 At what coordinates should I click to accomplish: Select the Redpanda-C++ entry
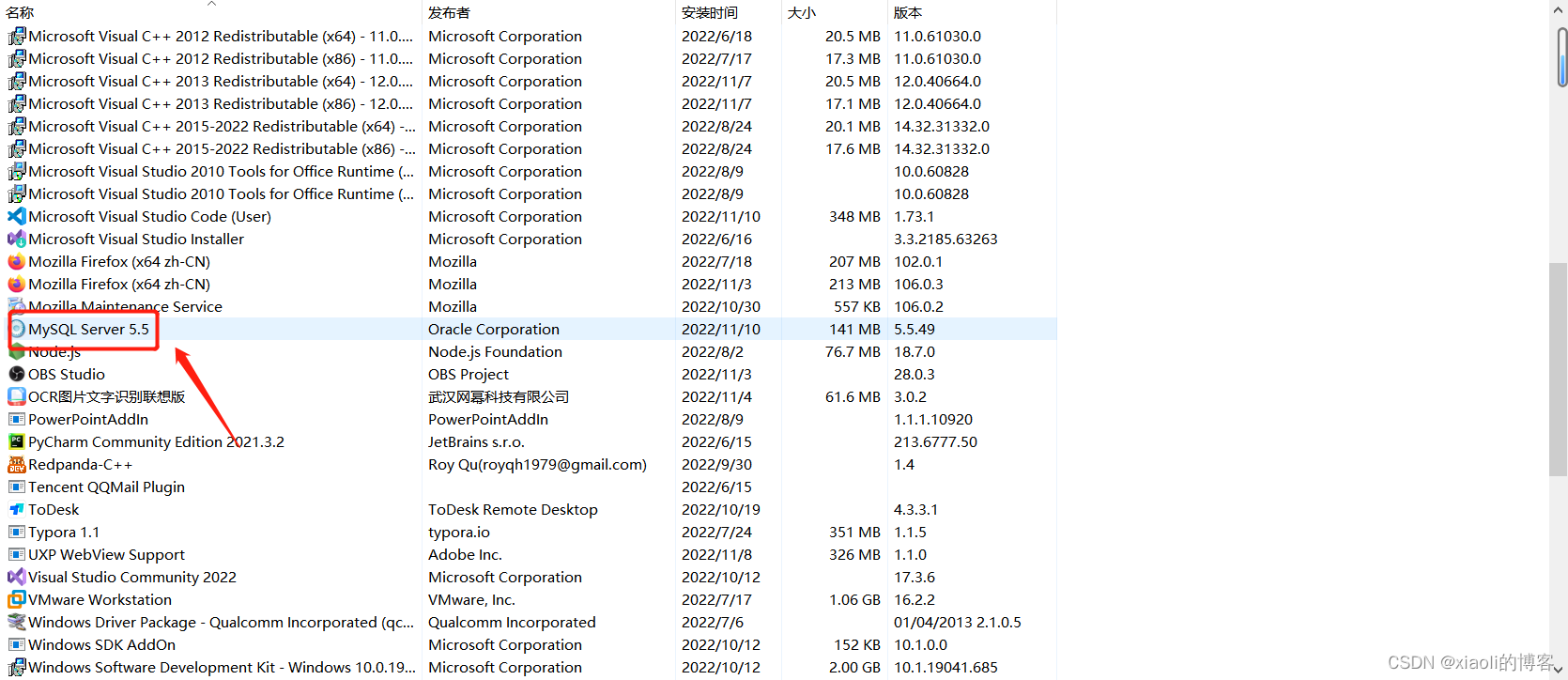pyautogui.click(x=530, y=465)
